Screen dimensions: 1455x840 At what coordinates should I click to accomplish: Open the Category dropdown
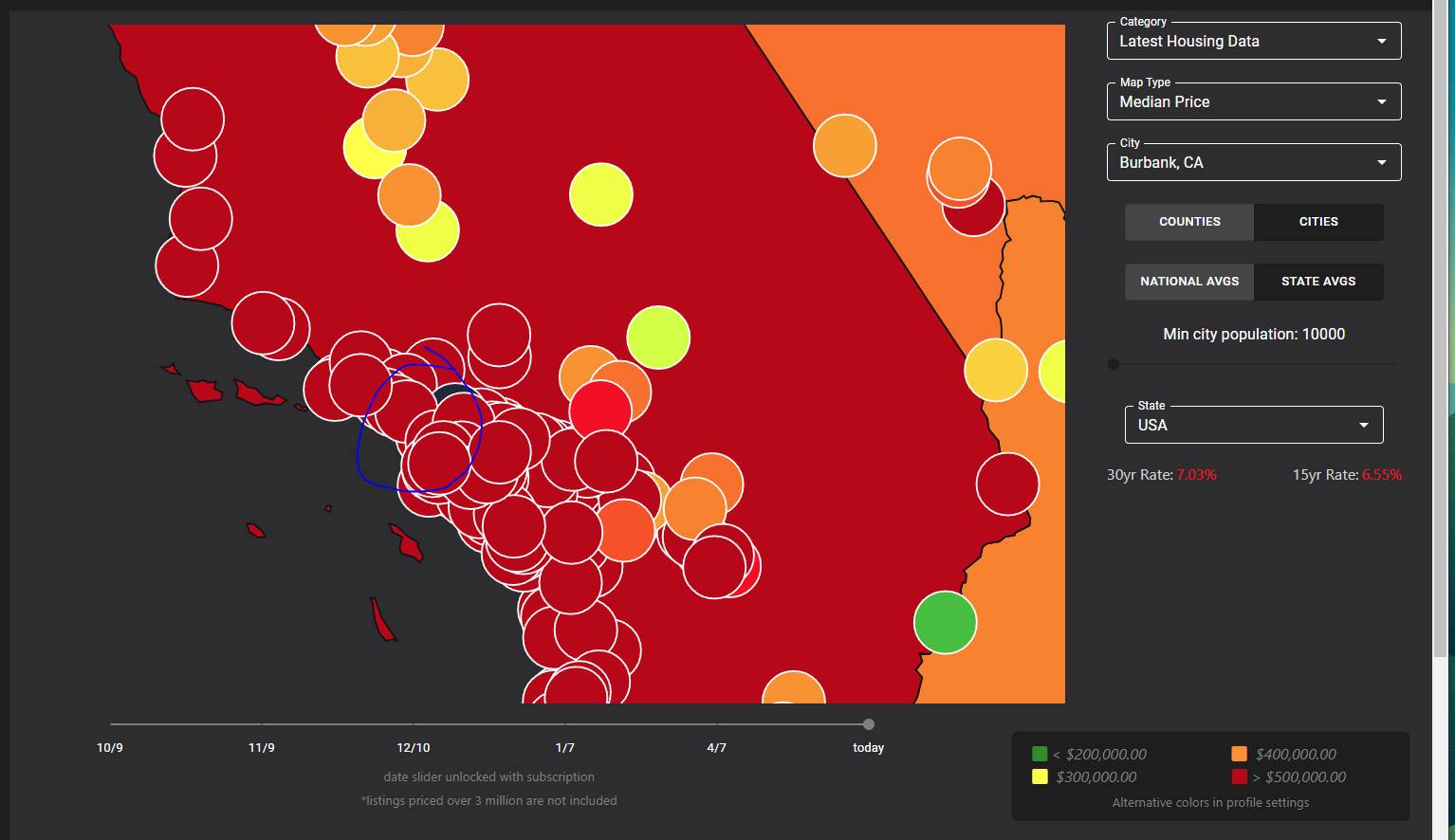pyautogui.click(x=1253, y=42)
